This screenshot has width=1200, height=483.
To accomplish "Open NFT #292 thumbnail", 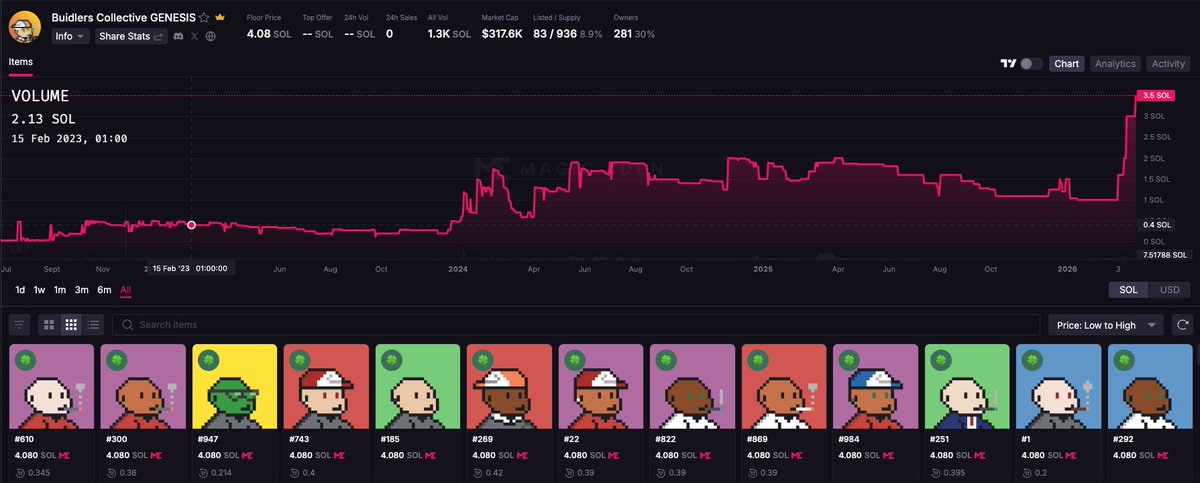I will [x=1150, y=386].
